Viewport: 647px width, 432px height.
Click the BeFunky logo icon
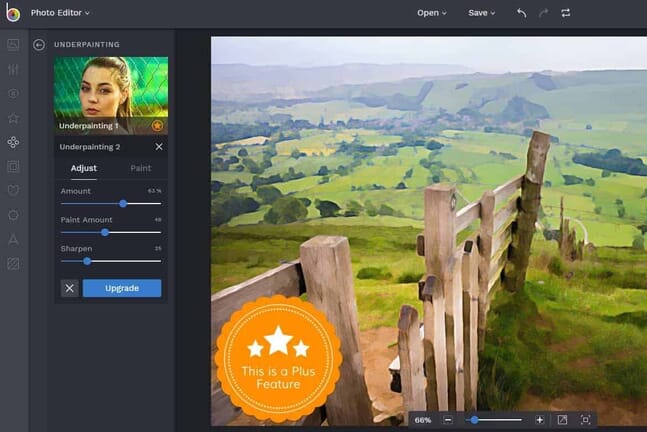tap(13, 13)
